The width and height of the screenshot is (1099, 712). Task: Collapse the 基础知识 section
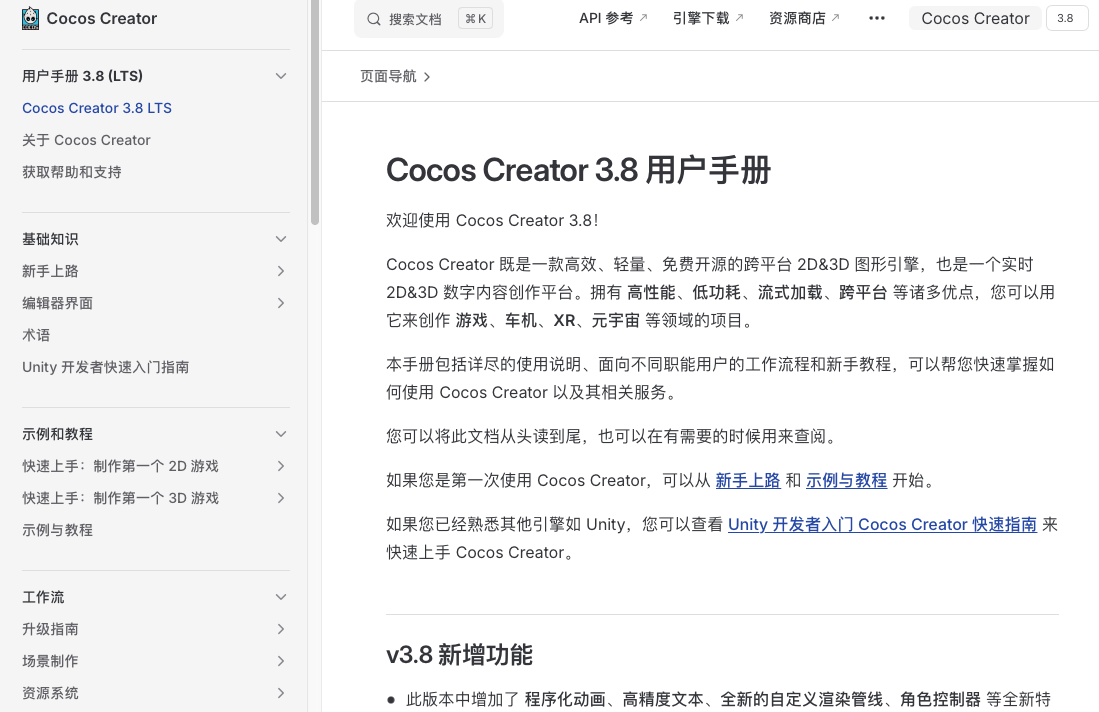281,239
